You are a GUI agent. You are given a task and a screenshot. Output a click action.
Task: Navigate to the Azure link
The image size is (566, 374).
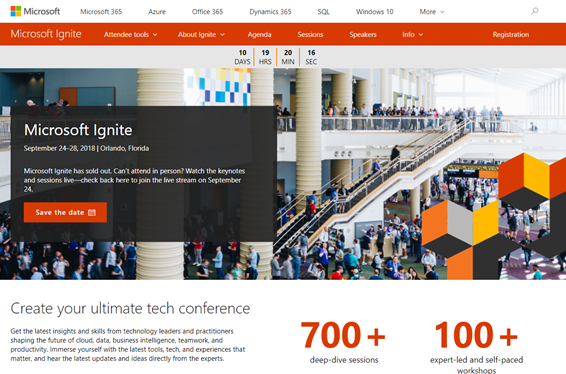(x=157, y=12)
